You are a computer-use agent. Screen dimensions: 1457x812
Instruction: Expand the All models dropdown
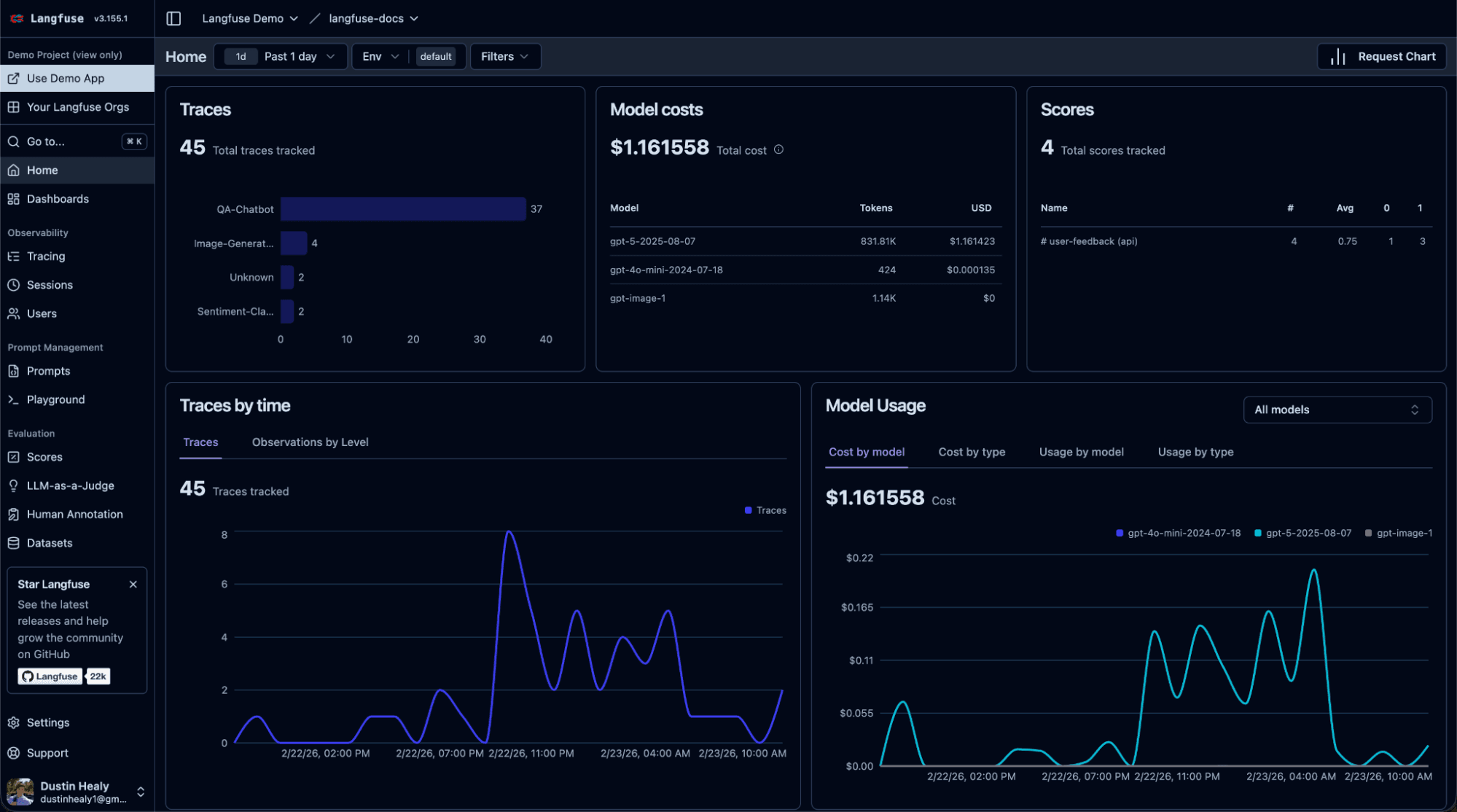pyautogui.click(x=1337, y=410)
